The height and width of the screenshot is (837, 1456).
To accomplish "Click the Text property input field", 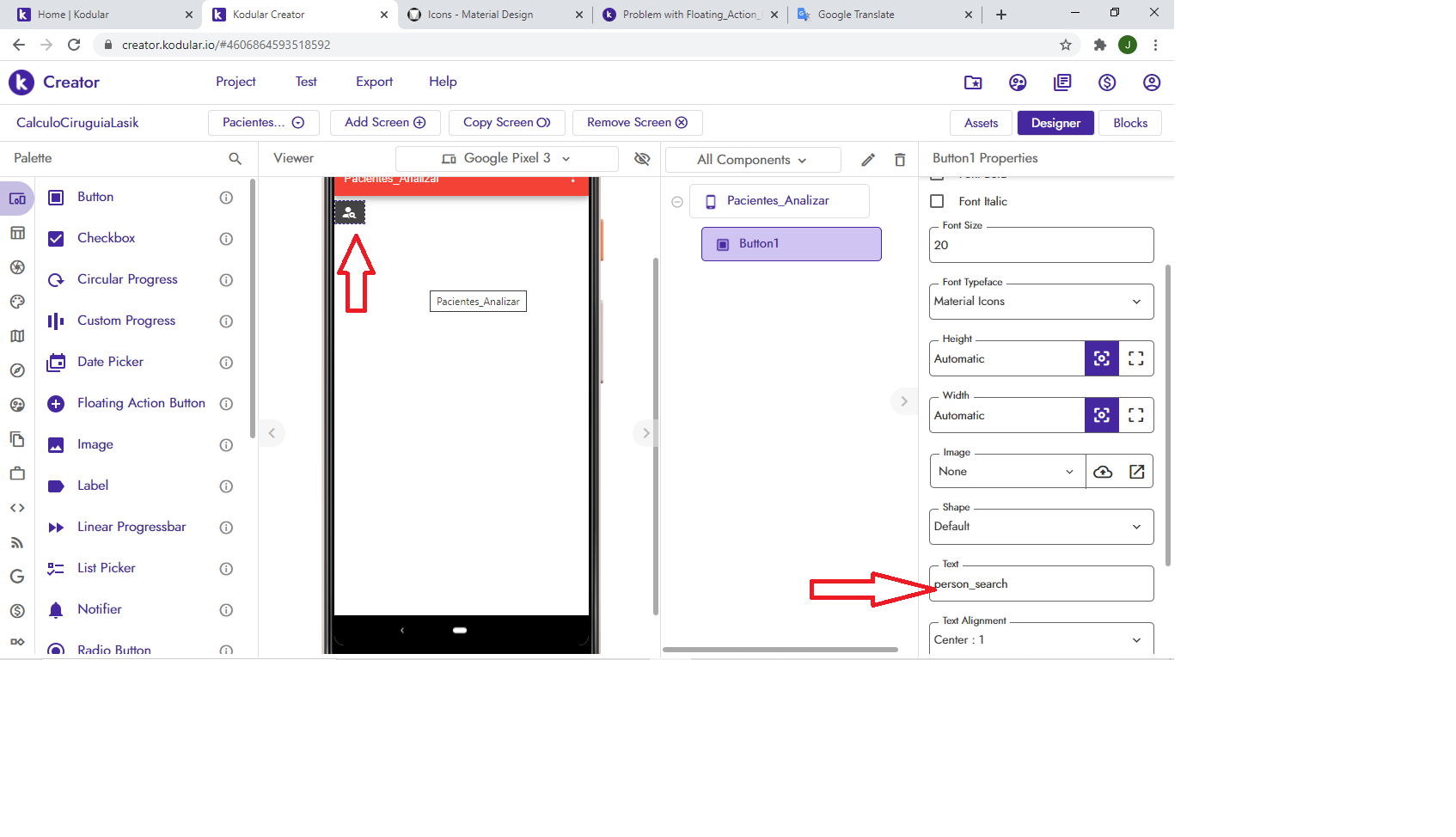I will pyautogui.click(x=1041, y=584).
